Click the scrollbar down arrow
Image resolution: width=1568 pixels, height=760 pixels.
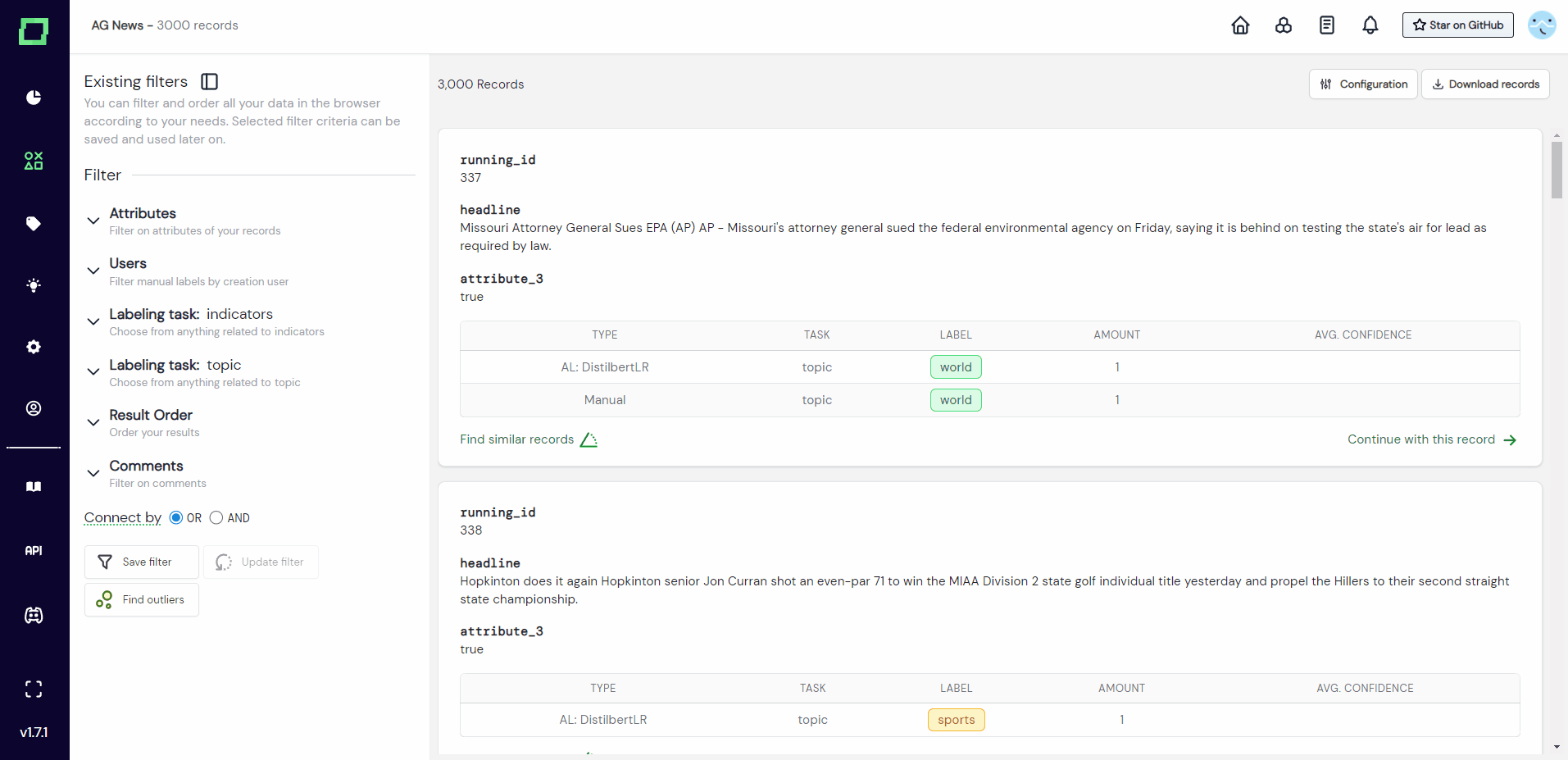point(1557,748)
